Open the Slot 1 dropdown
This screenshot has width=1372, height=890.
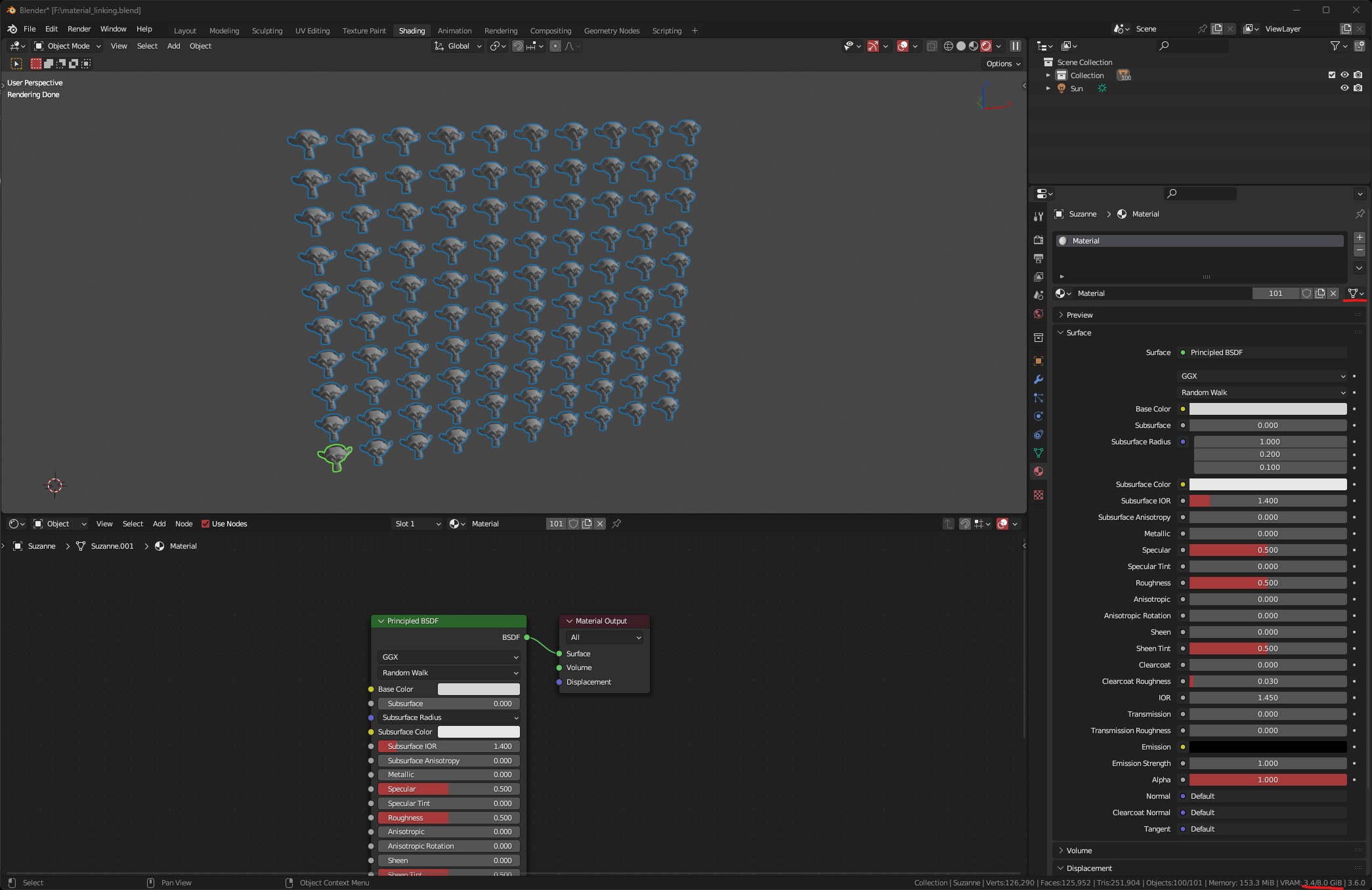[417, 524]
